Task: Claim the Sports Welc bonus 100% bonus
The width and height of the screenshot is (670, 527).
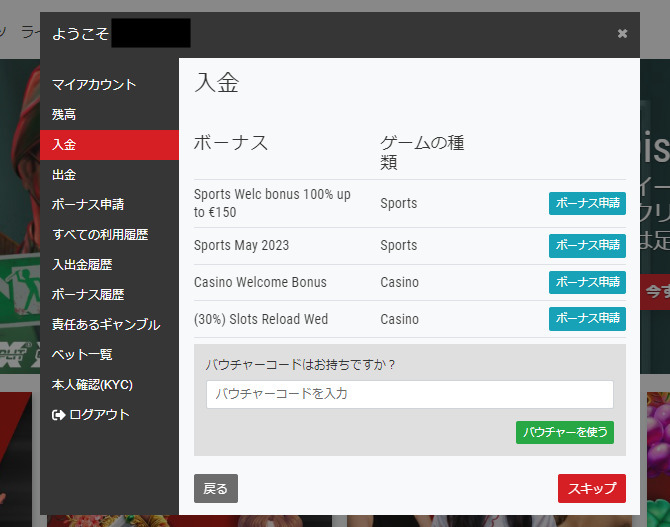Action: pyautogui.click(x=587, y=203)
